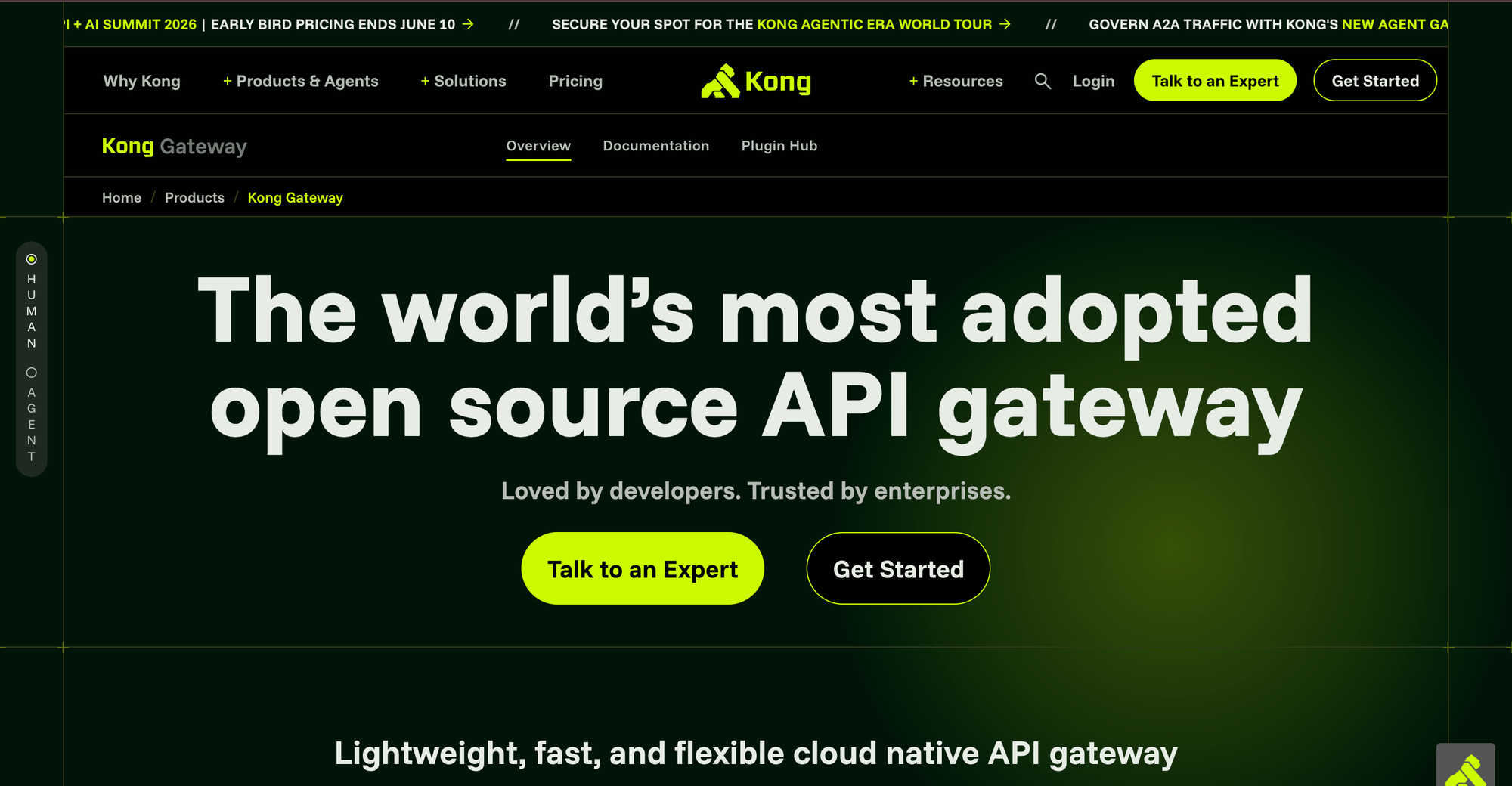
Task: Click arrow after early bird pricing banner
Action: tap(468, 24)
